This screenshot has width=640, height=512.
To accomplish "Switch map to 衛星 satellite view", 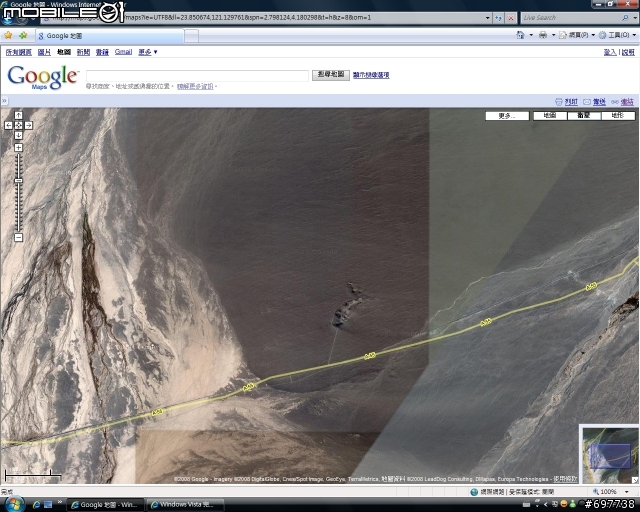I will pos(584,116).
